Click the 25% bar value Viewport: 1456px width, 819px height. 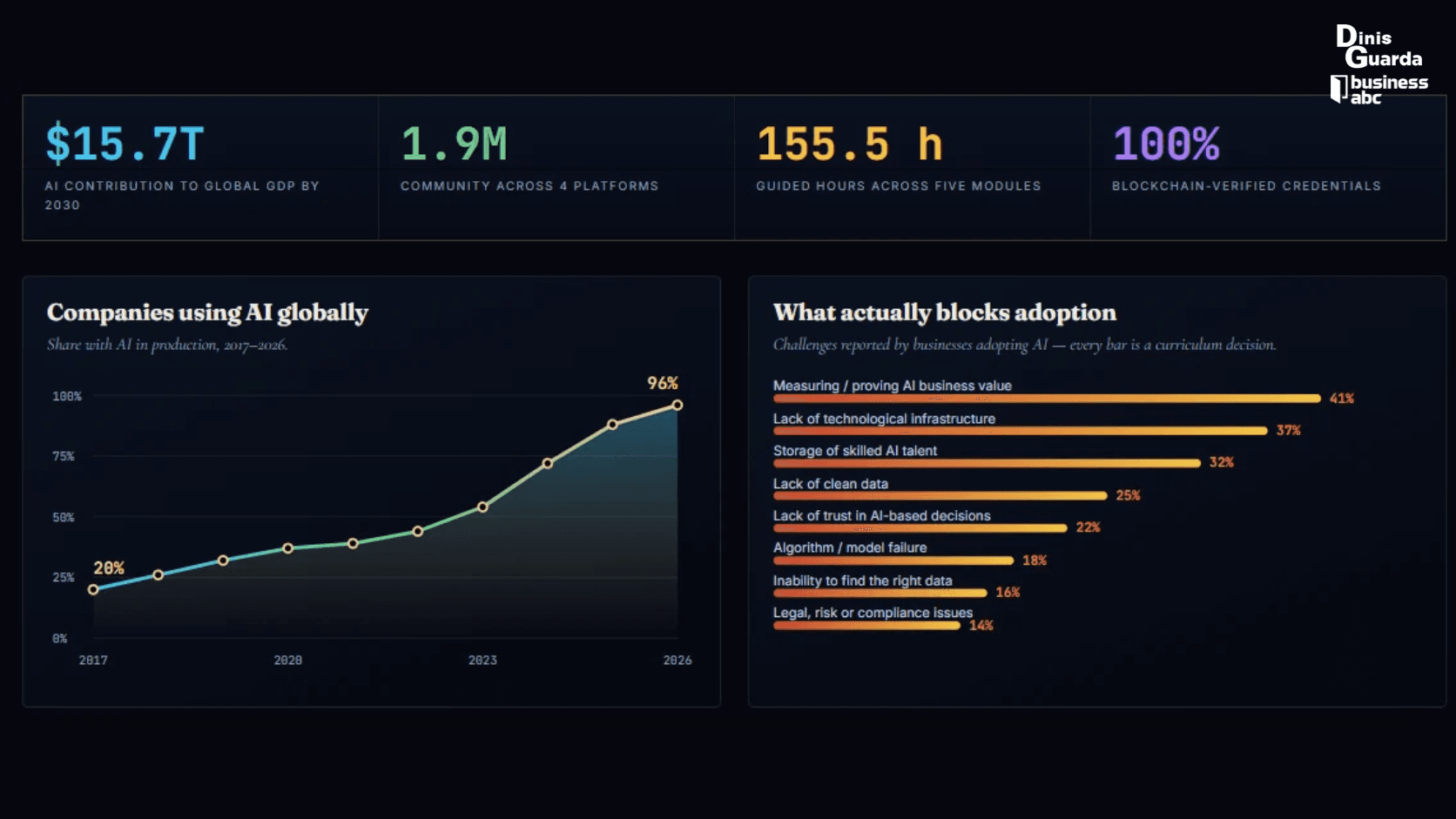[x=1129, y=495]
